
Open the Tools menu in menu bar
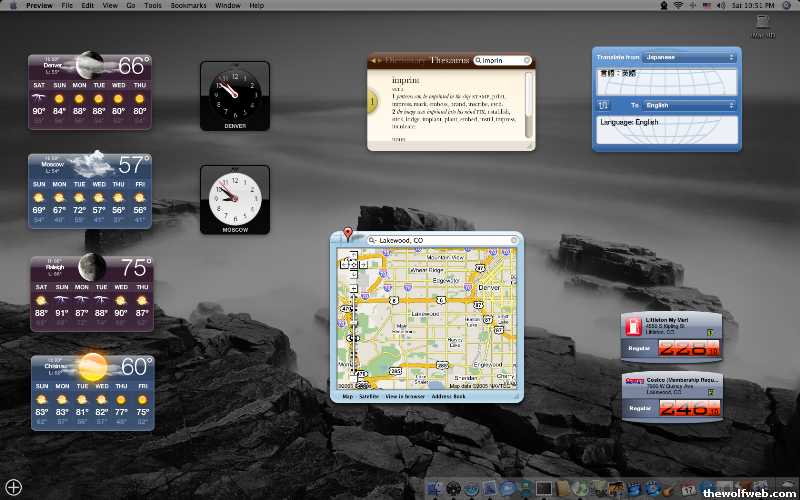click(x=152, y=6)
